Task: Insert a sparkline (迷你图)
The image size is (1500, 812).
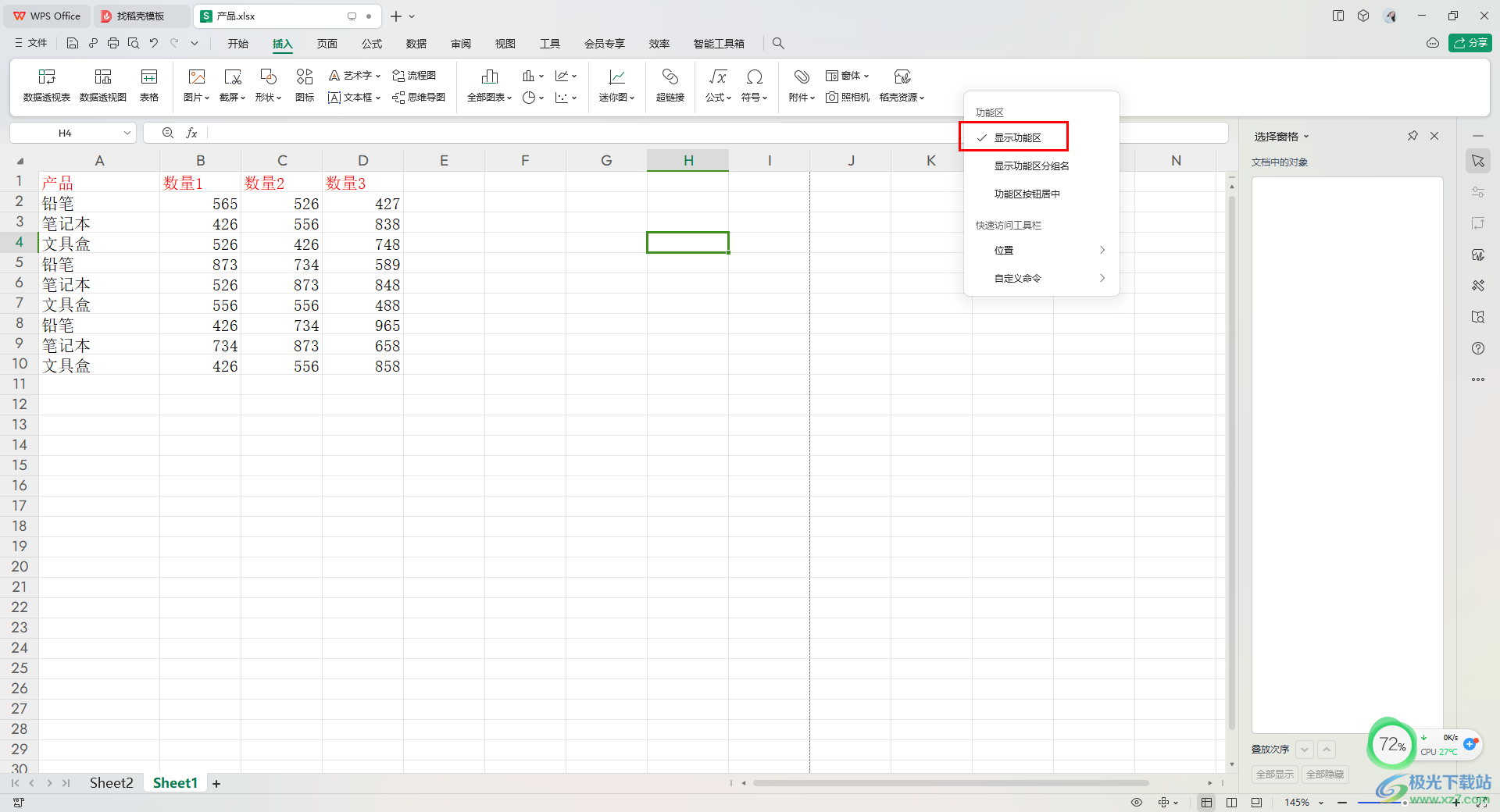Action: [x=617, y=85]
